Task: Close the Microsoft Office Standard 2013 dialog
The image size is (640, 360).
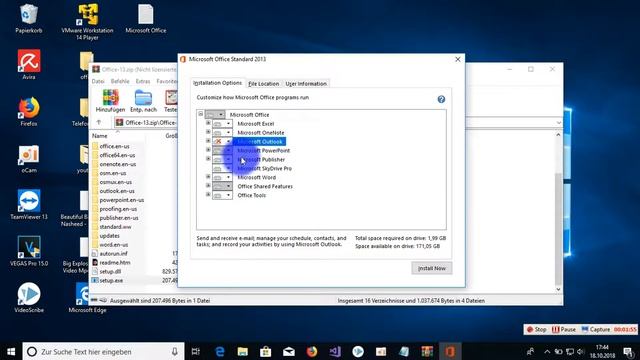Action: click(458, 59)
